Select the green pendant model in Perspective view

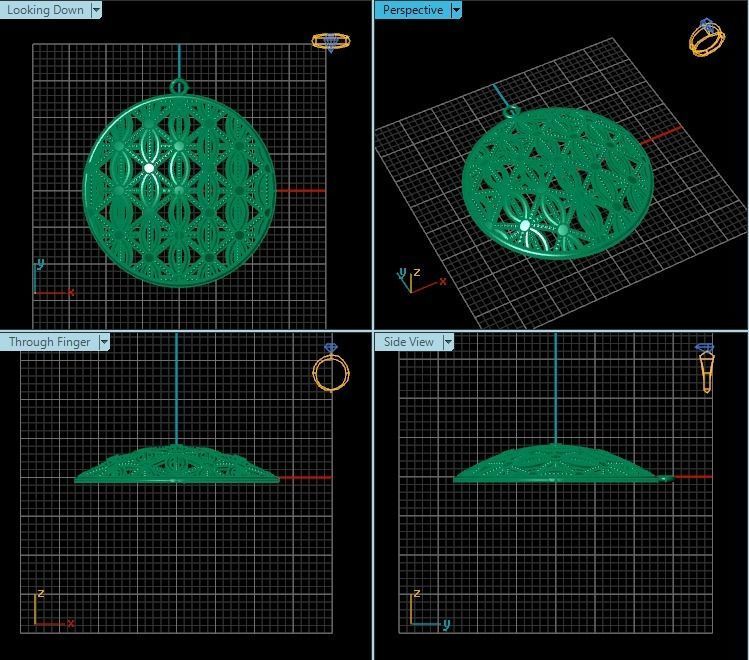click(x=557, y=184)
